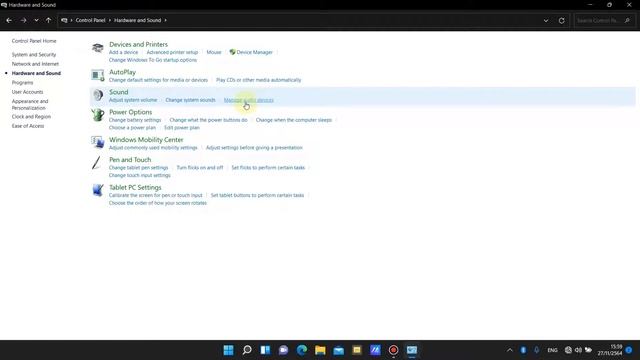Open the Mail app from taskbar
640x360 pixels.
[338, 350]
